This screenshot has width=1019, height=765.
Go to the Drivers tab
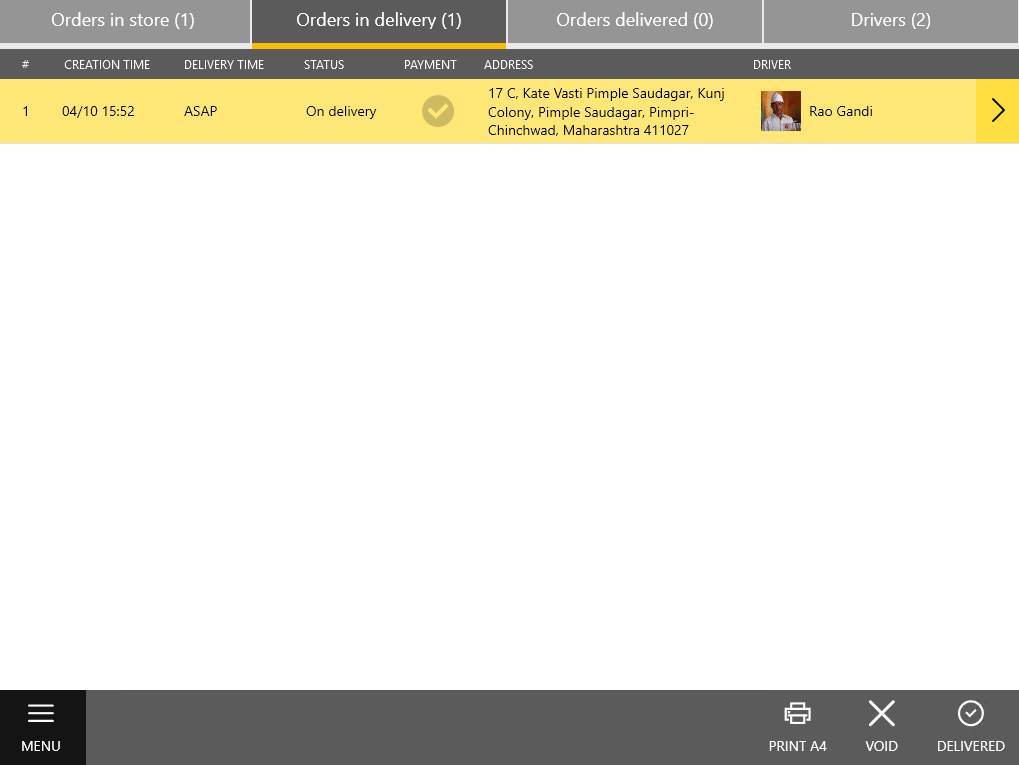pos(890,21)
